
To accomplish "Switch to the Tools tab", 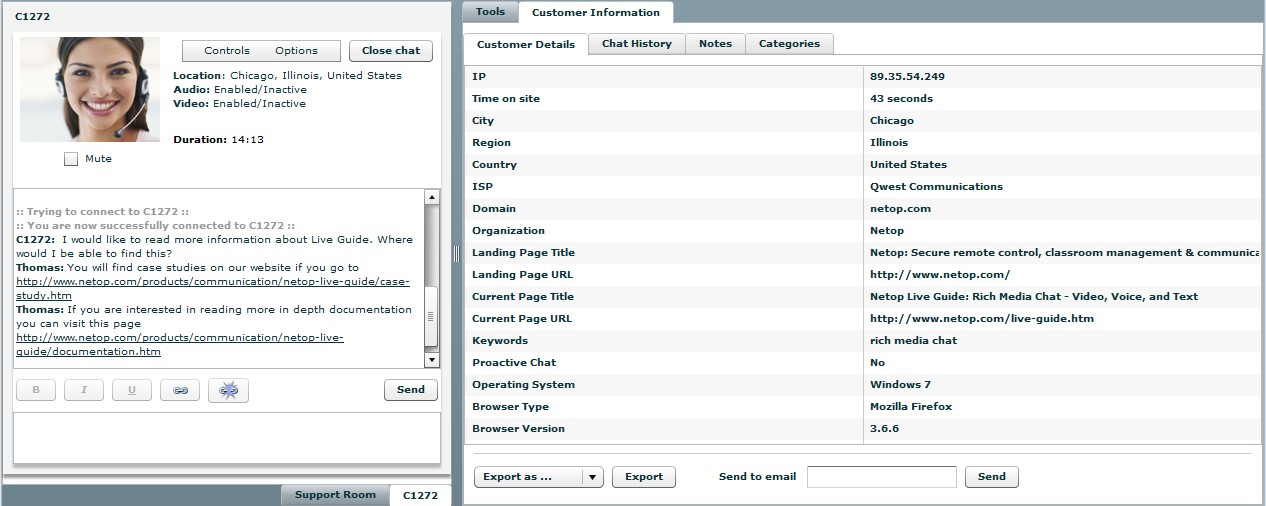I will (490, 12).
